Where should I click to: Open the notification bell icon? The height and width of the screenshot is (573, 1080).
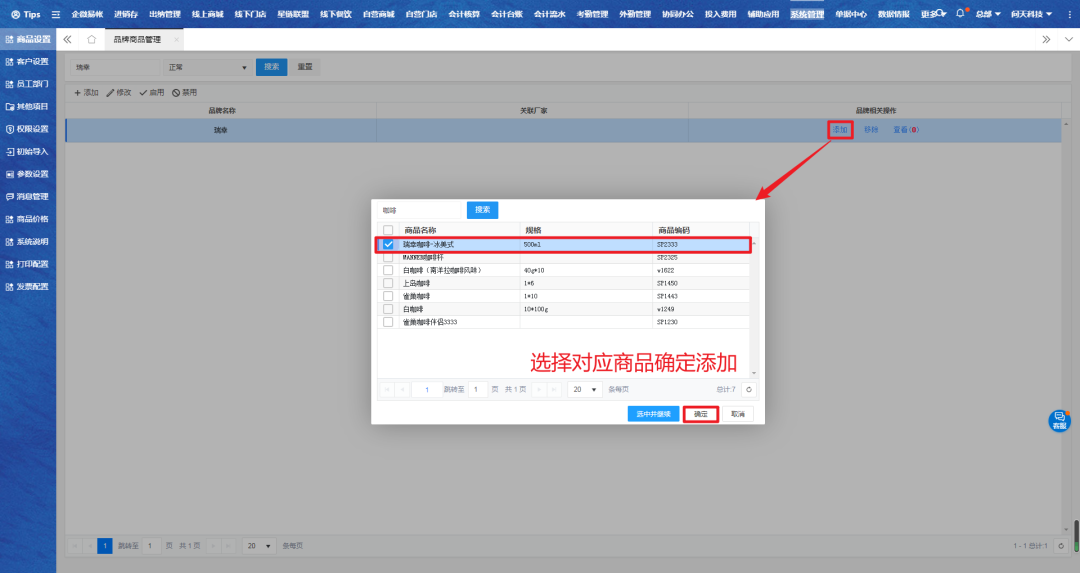tap(960, 14)
